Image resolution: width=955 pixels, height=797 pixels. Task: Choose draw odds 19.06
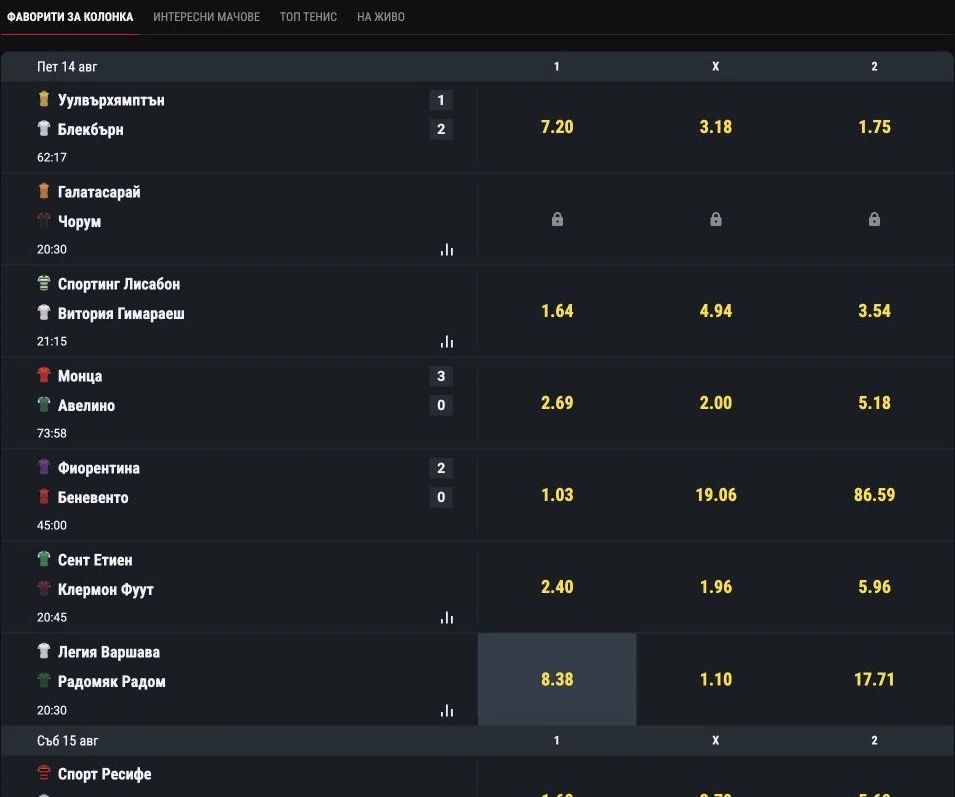716,495
